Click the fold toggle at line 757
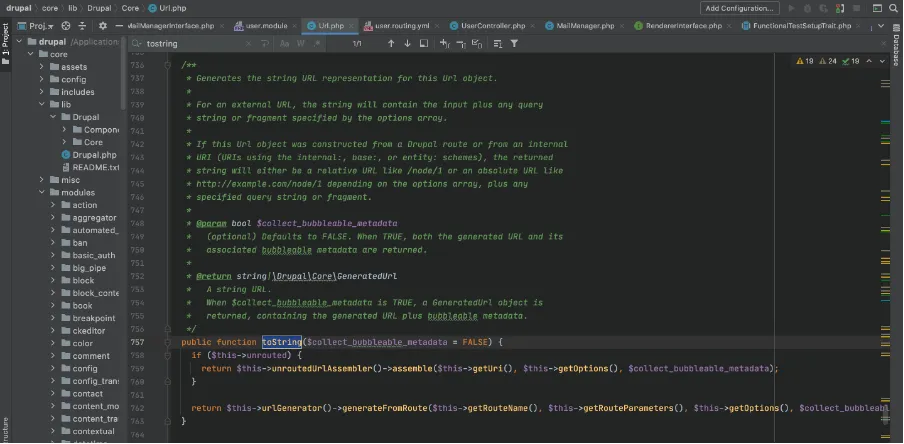Viewport: 904px width, 444px height. tap(168, 342)
